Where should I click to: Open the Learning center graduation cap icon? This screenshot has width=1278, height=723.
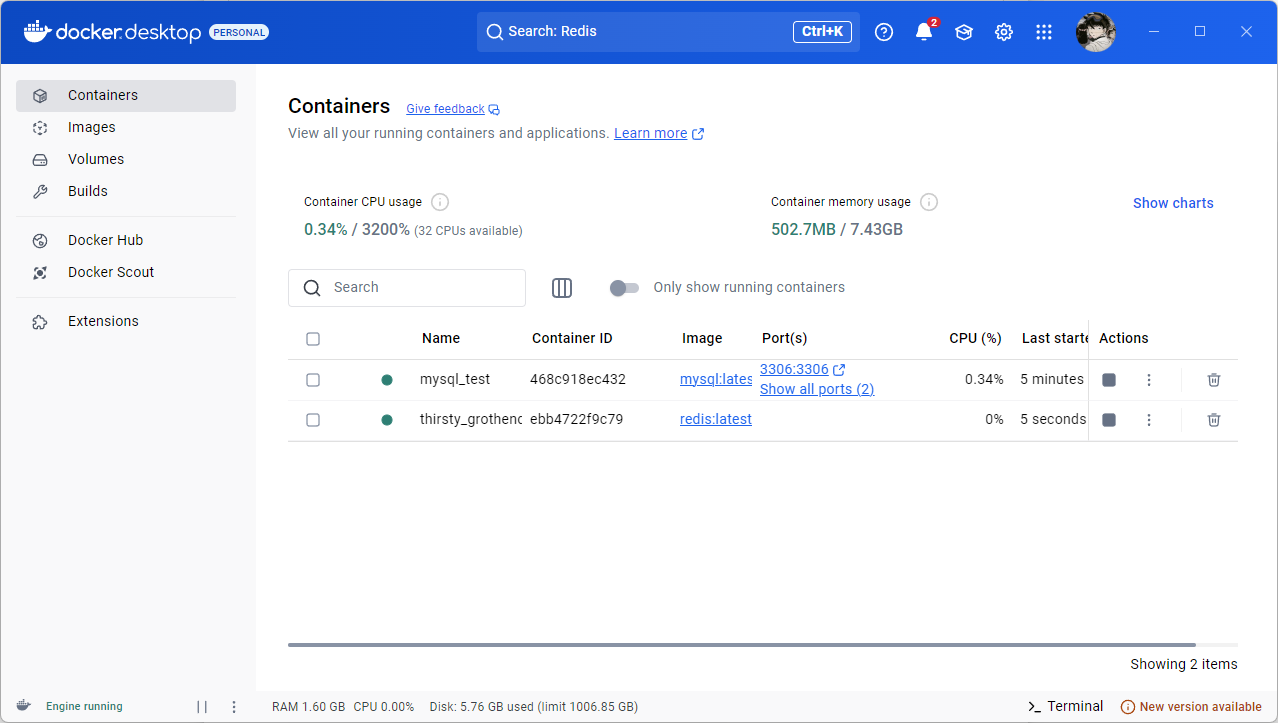(x=963, y=32)
